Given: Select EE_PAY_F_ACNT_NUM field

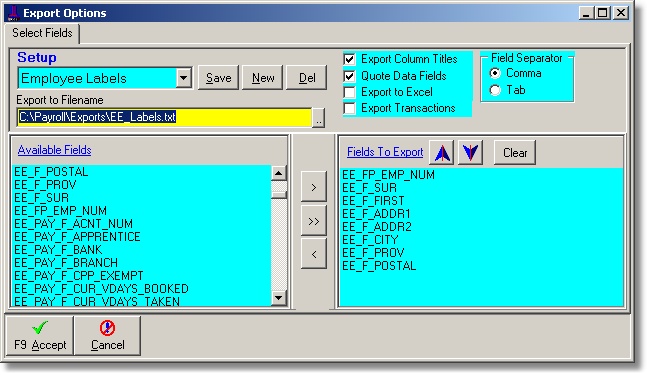Looking at the screenshot, I should pos(142,224).
